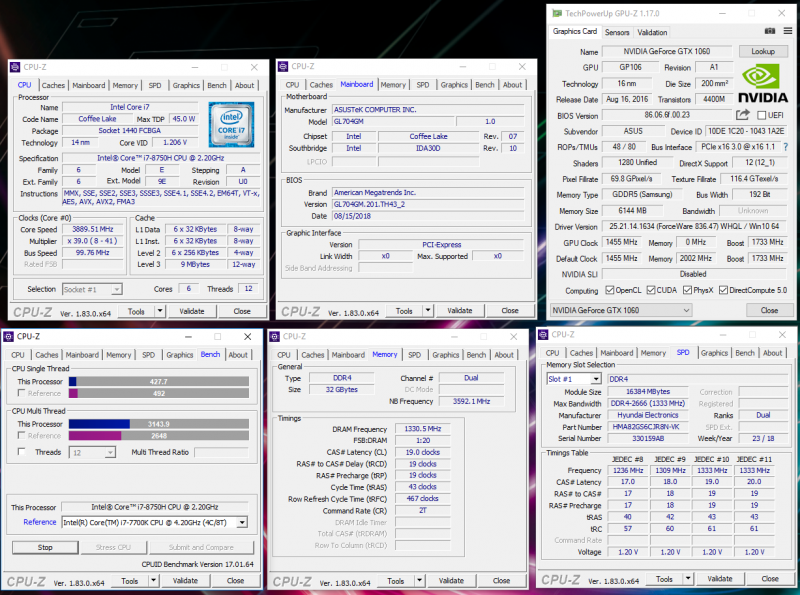This screenshot has height=595, width=800.
Task: Click the Memory Size value 6144 MB in GPU-Z
Action: [x=632, y=211]
